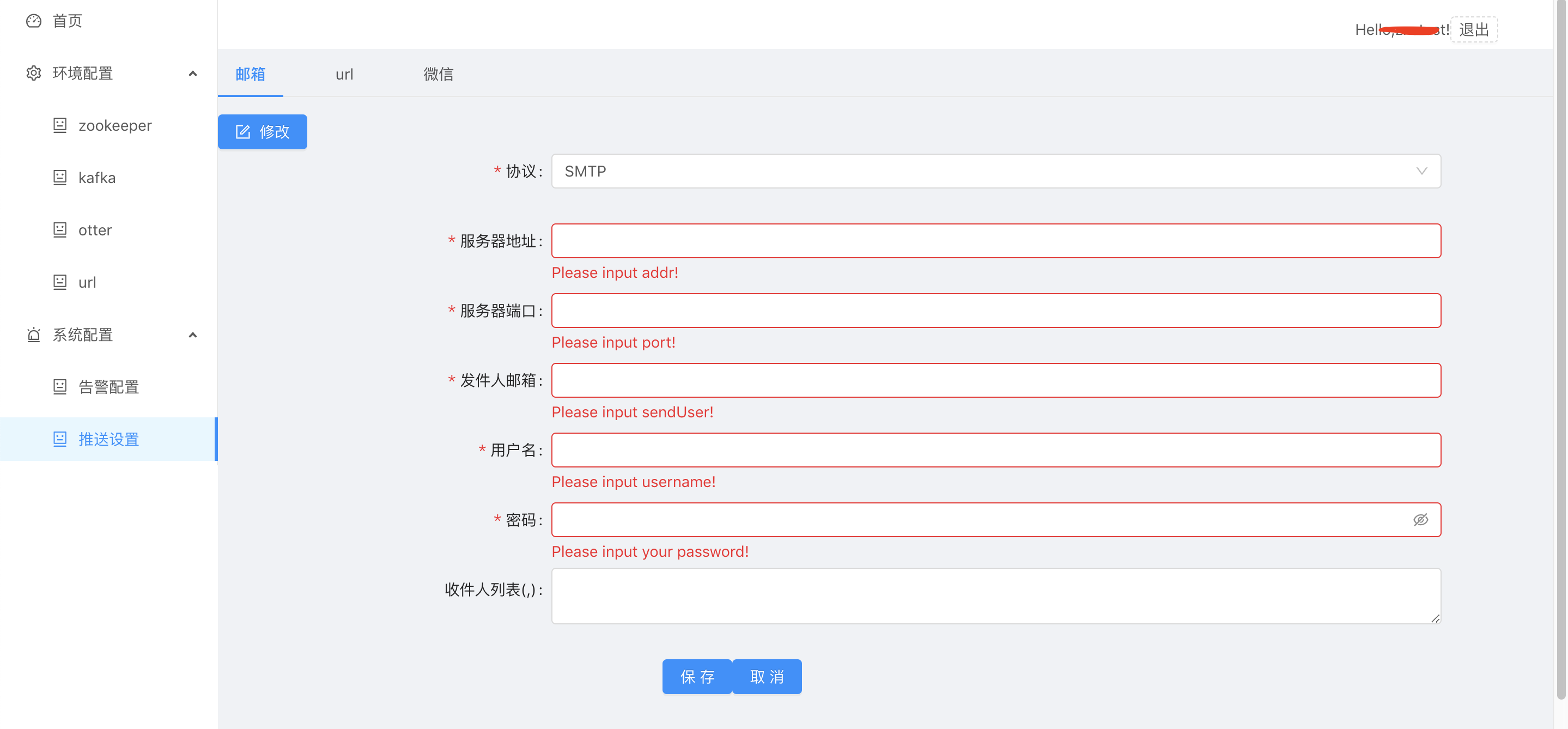
Task: Click the icon beside kafka menu item
Action: (59, 178)
